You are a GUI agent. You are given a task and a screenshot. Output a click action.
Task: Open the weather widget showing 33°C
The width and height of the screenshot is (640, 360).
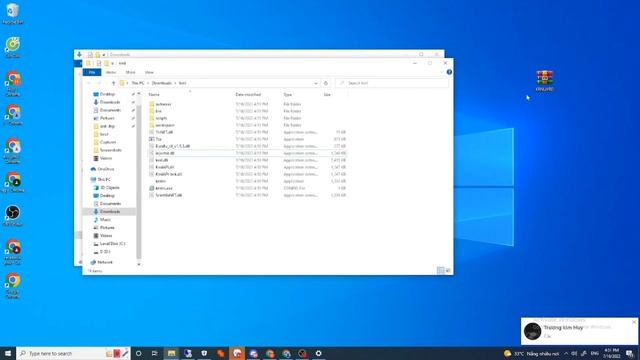531,353
